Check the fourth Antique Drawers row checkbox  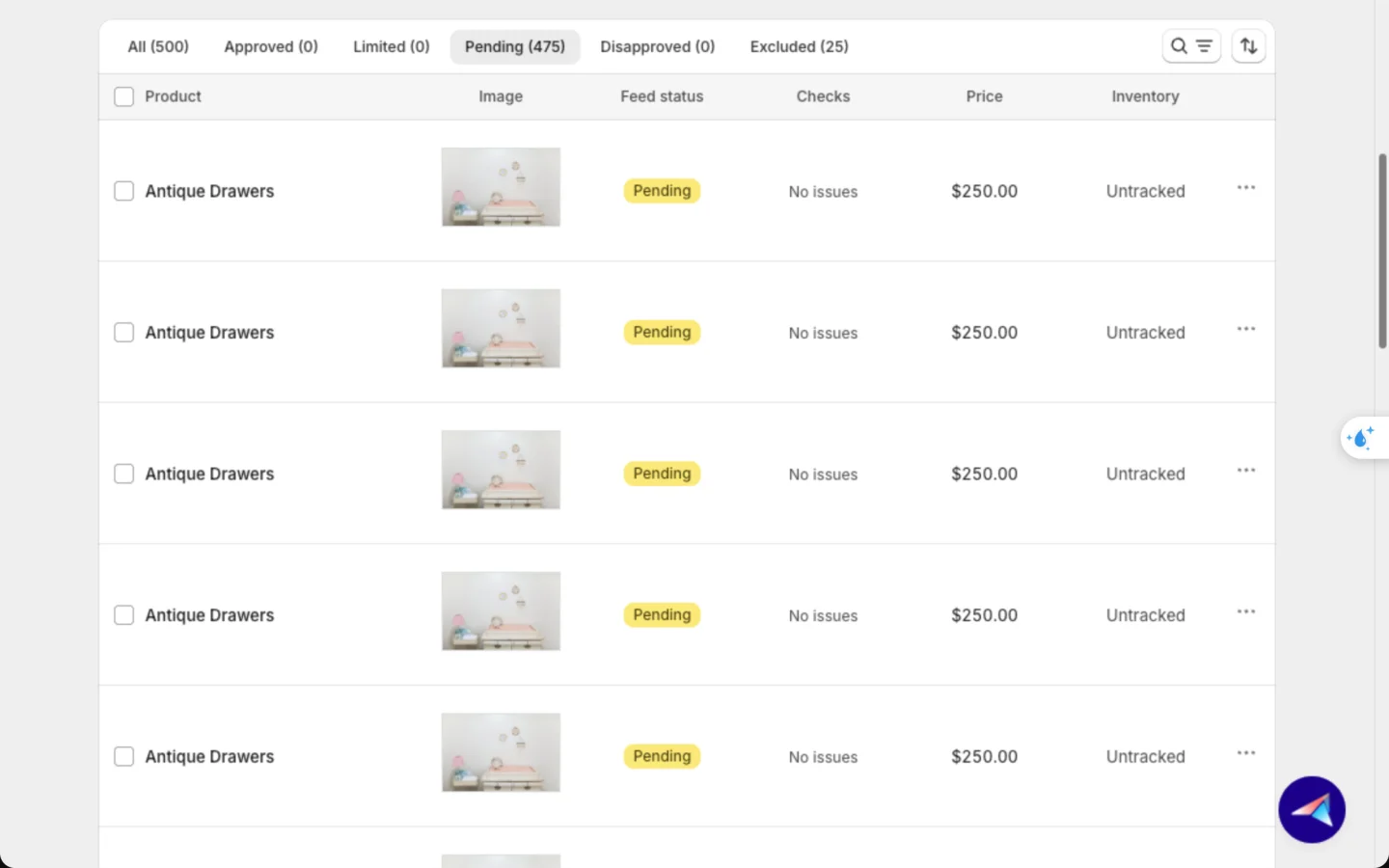tap(124, 615)
